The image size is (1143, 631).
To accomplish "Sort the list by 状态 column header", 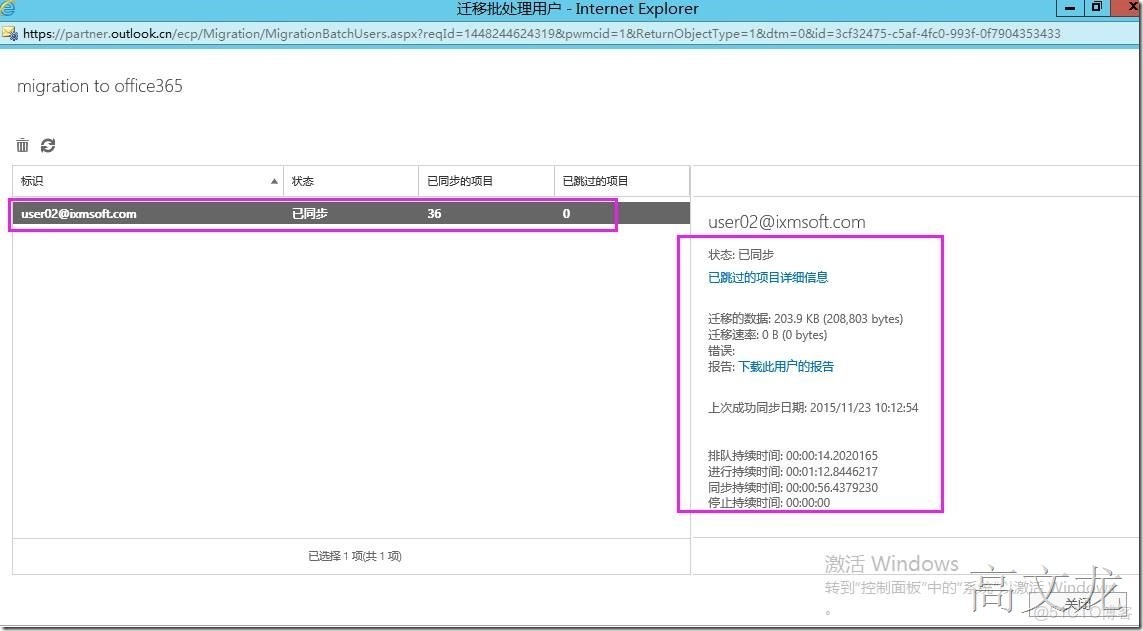I will (x=303, y=181).
